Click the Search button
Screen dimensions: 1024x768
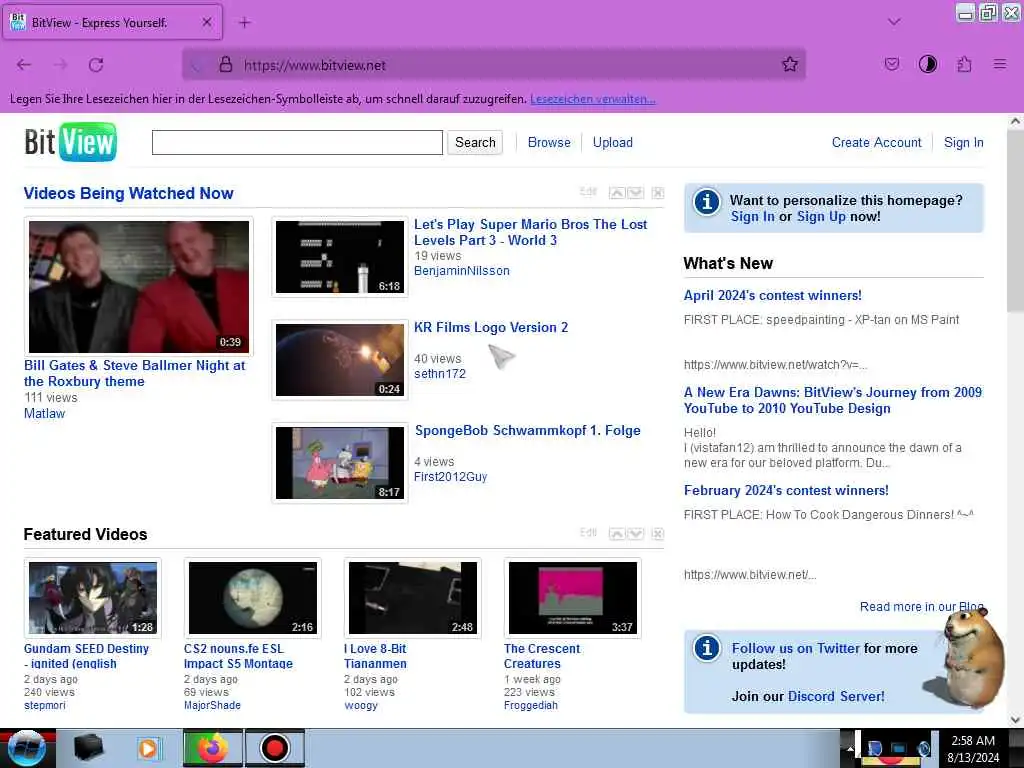coord(475,142)
